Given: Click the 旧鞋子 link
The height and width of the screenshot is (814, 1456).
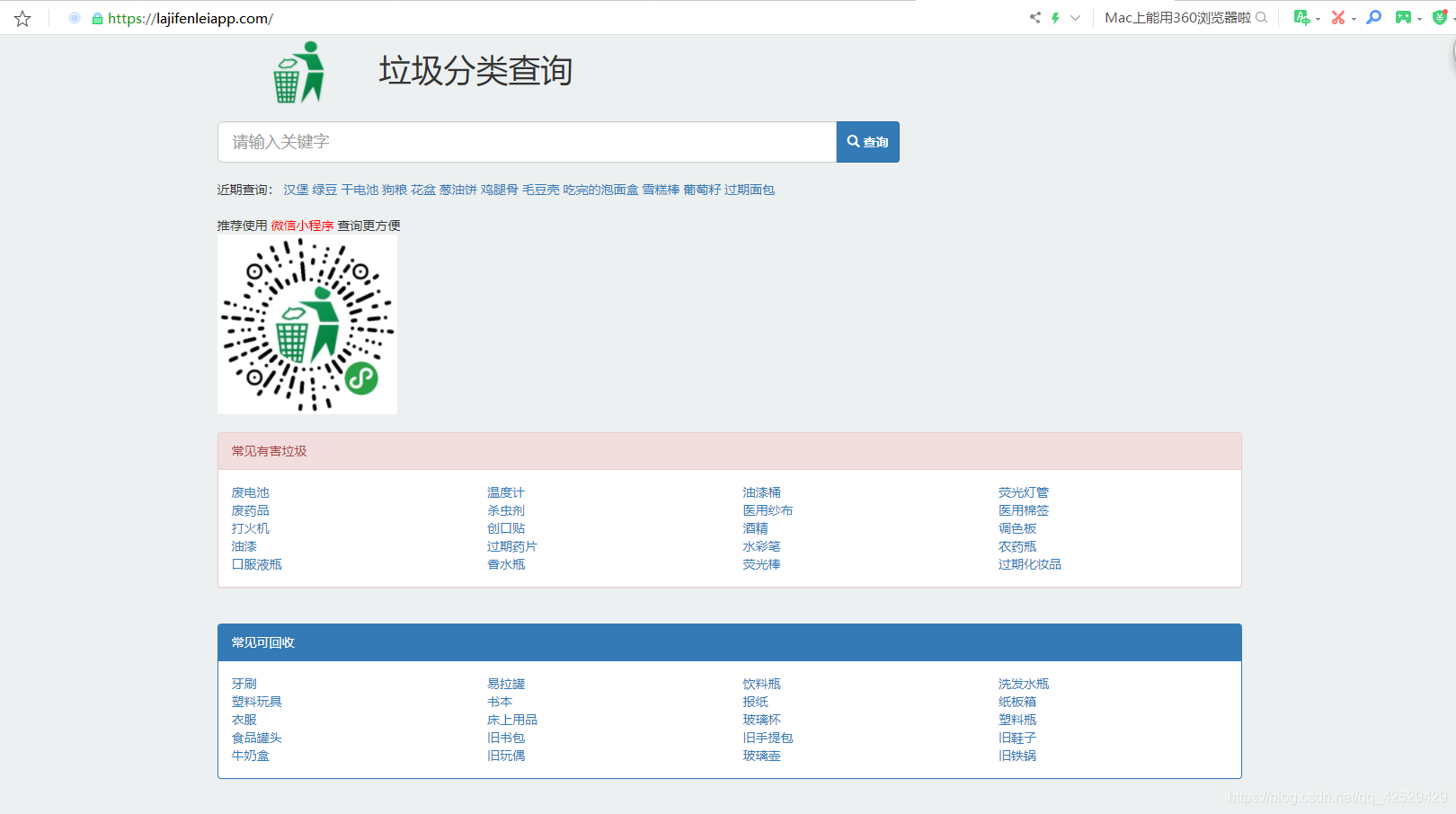Looking at the screenshot, I should pyautogui.click(x=1017, y=738).
